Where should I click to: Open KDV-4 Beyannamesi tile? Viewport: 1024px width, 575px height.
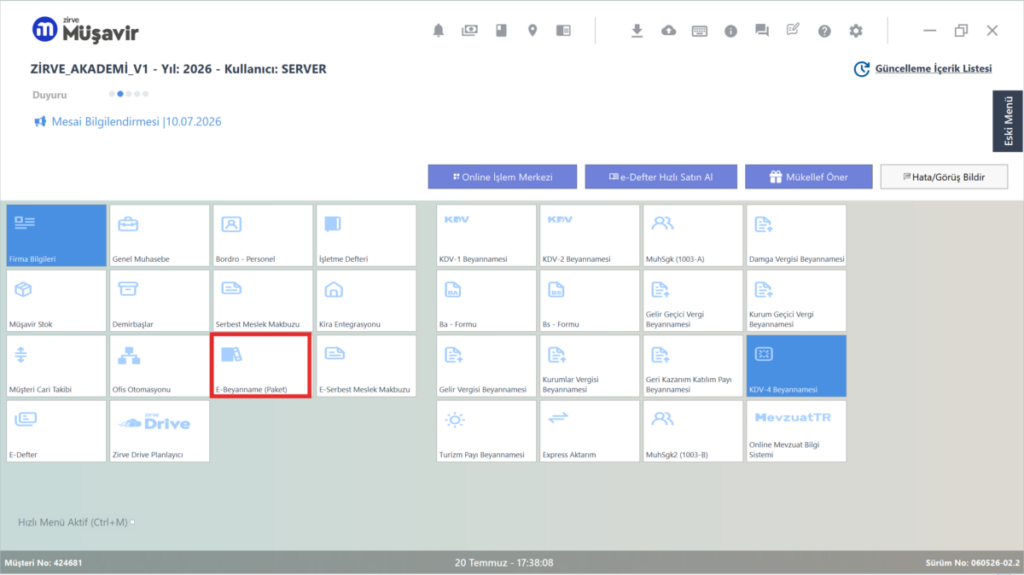coord(796,366)
